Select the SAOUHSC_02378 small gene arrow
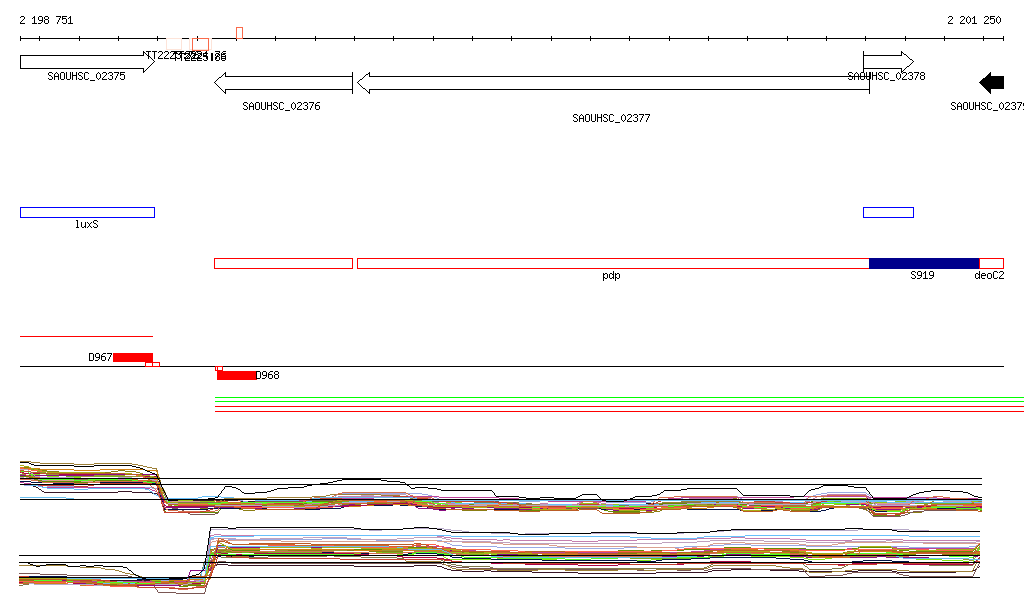This screenshot has width=1024, height=611. [x=888, y=61]
